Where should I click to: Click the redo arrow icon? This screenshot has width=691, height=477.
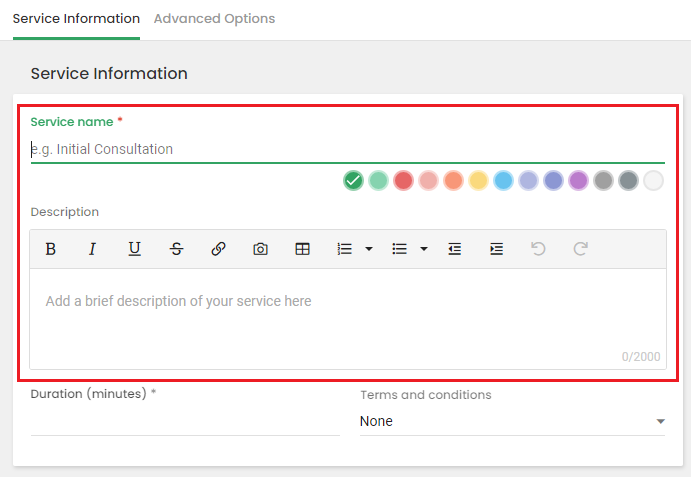point(580,249)
